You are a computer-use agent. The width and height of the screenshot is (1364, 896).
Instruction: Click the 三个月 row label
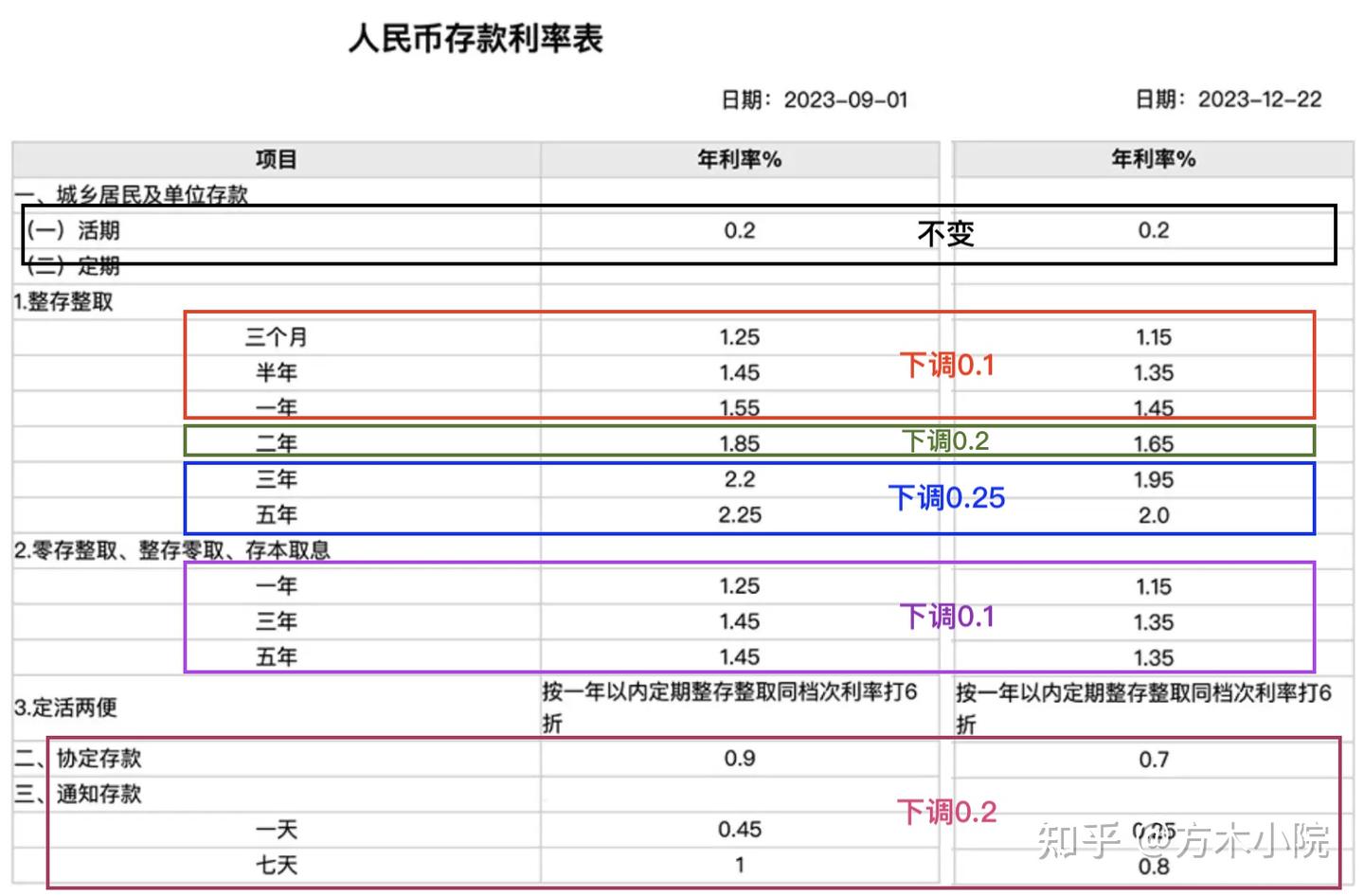point(276,336)
